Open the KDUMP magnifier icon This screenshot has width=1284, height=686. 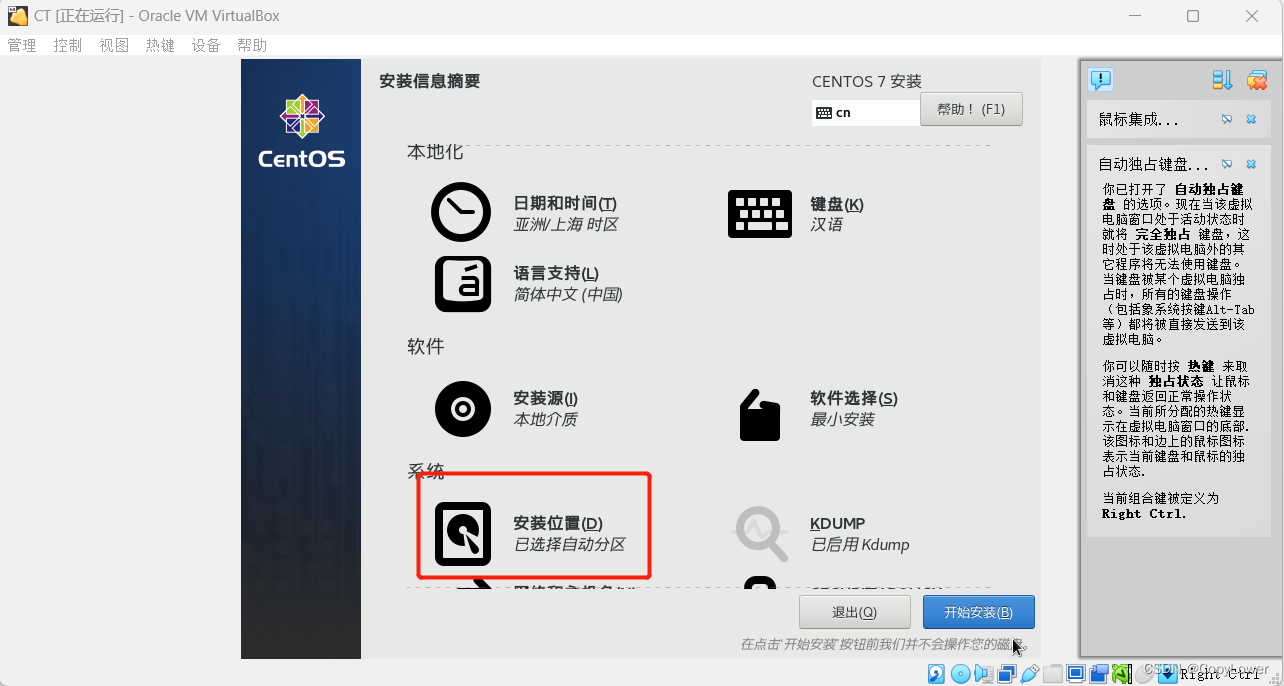pos(761,533)
